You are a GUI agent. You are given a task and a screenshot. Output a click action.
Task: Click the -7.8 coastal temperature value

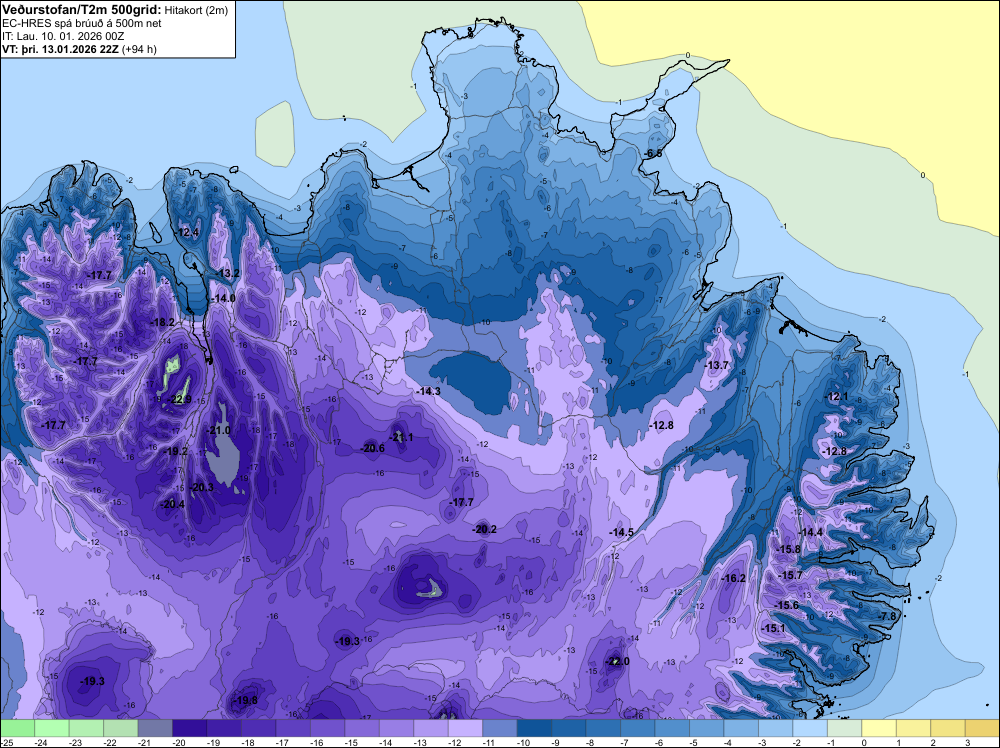888,616
